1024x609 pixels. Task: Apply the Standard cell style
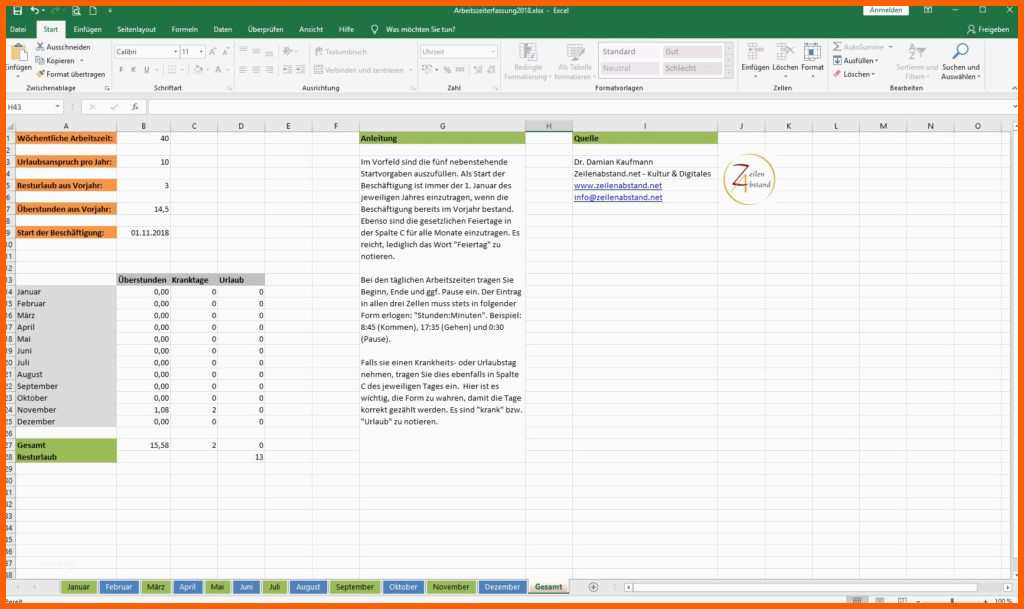(629, 52)
